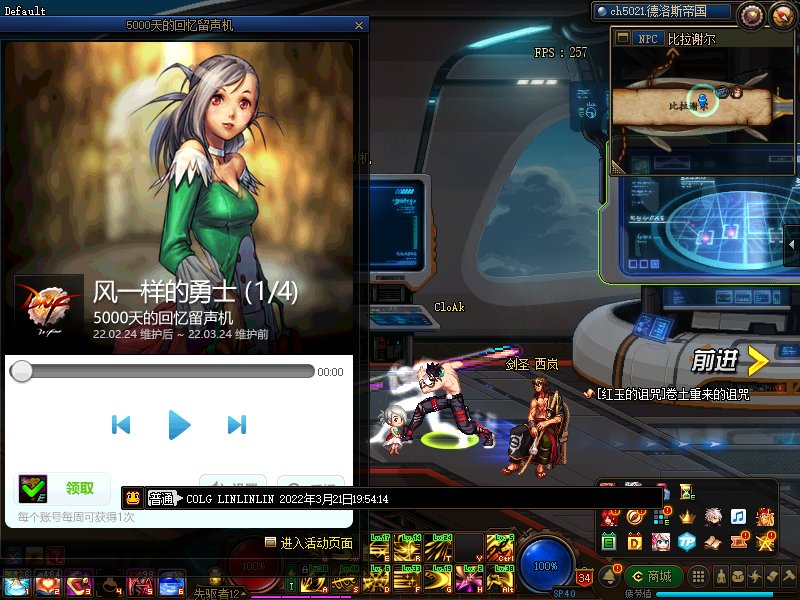The width and height of the screenshot is (800, 600).
Task: Expand the side panel arrow on right edge
Action: tap(791, 245)
